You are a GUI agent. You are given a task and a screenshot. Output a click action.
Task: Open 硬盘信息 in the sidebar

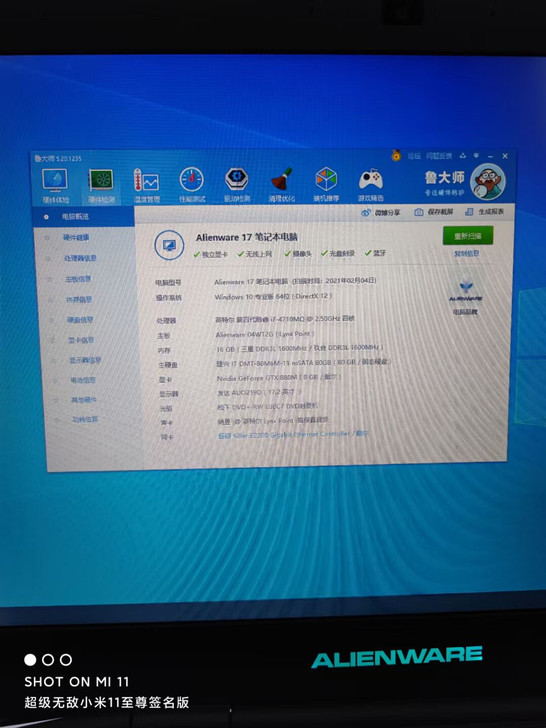80,320
